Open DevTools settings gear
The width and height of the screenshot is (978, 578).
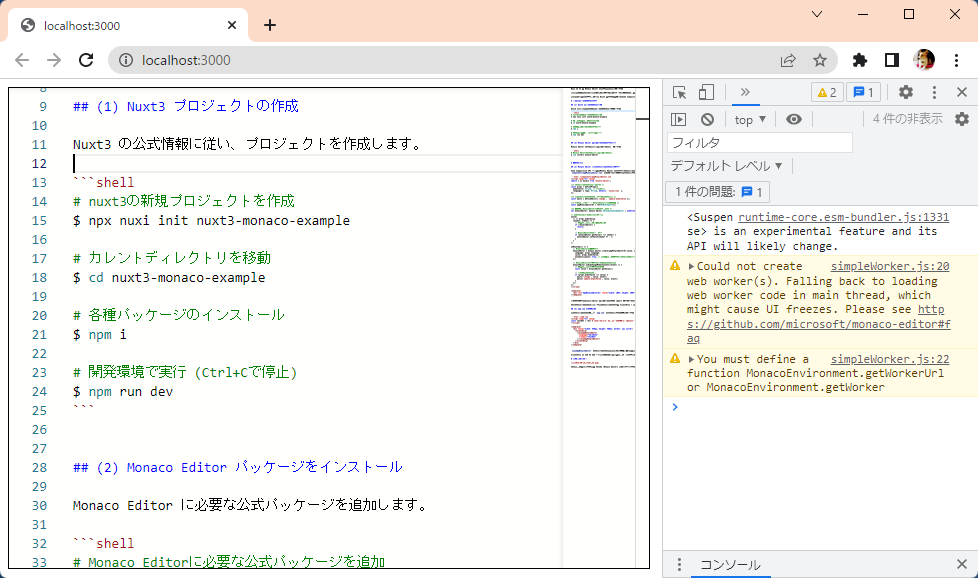coord(906,92)
